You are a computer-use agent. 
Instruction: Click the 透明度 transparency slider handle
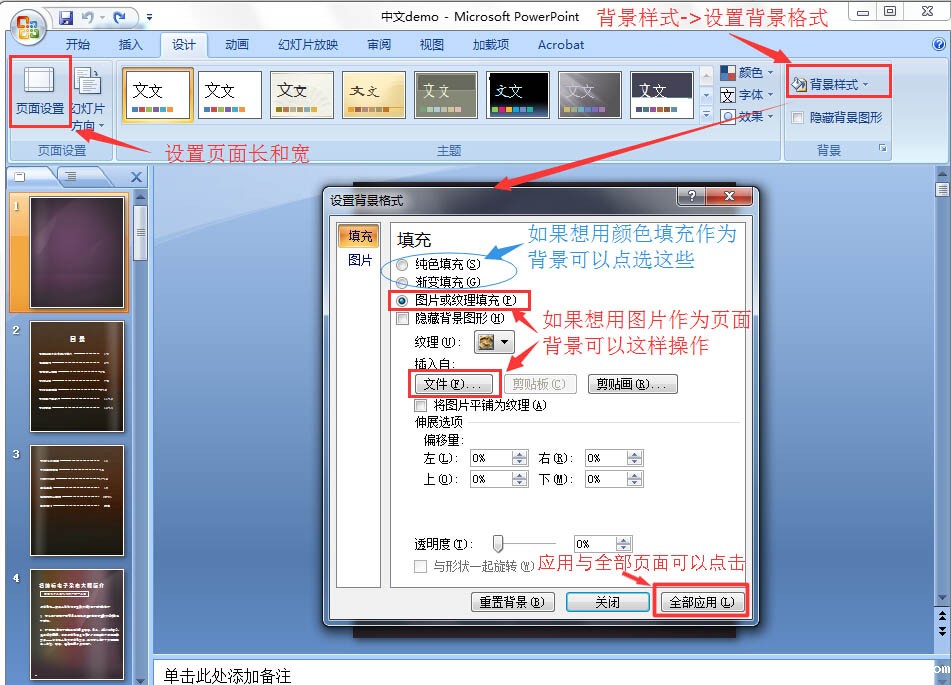[497, 543]
